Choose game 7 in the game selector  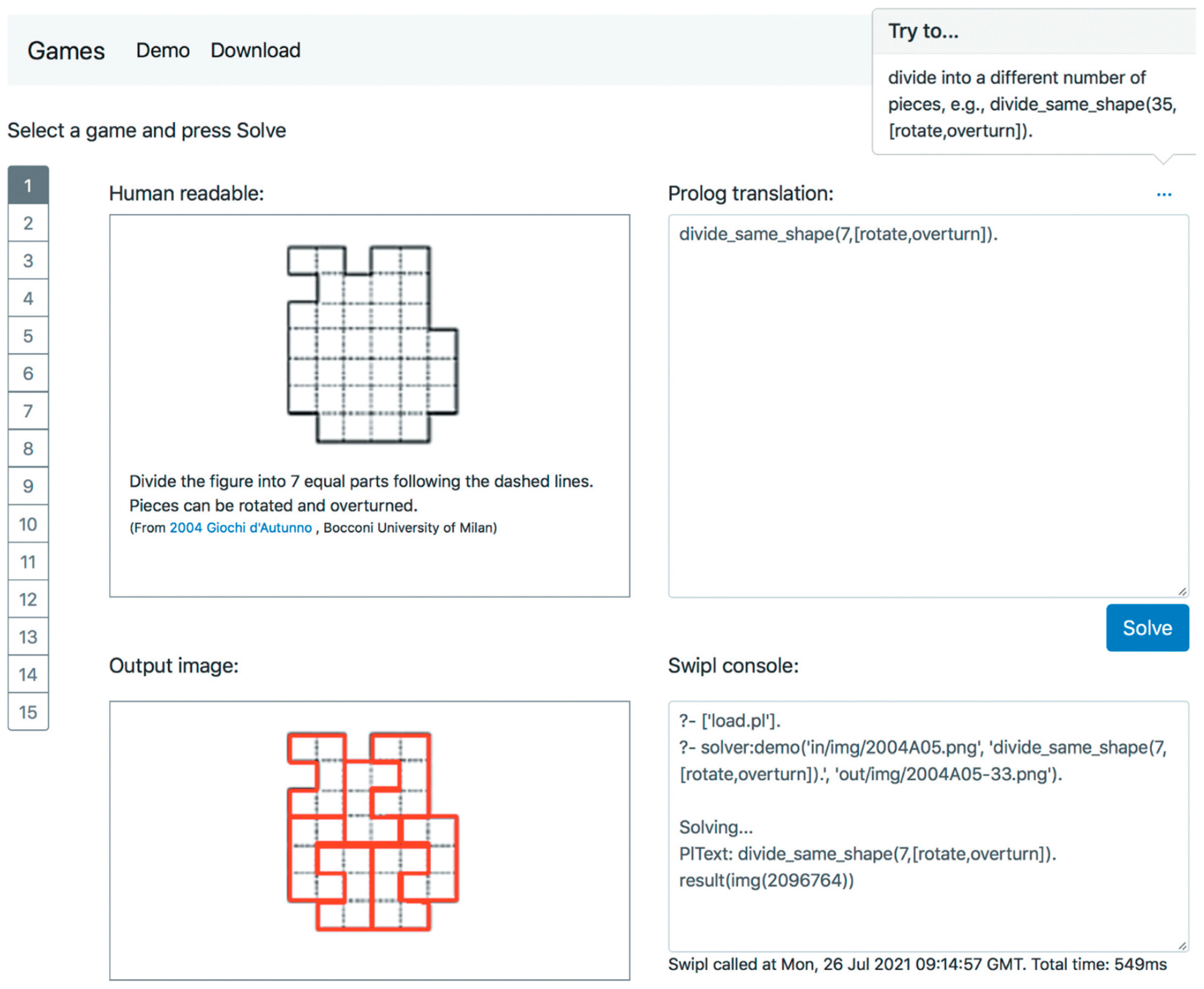coord(28,411)
